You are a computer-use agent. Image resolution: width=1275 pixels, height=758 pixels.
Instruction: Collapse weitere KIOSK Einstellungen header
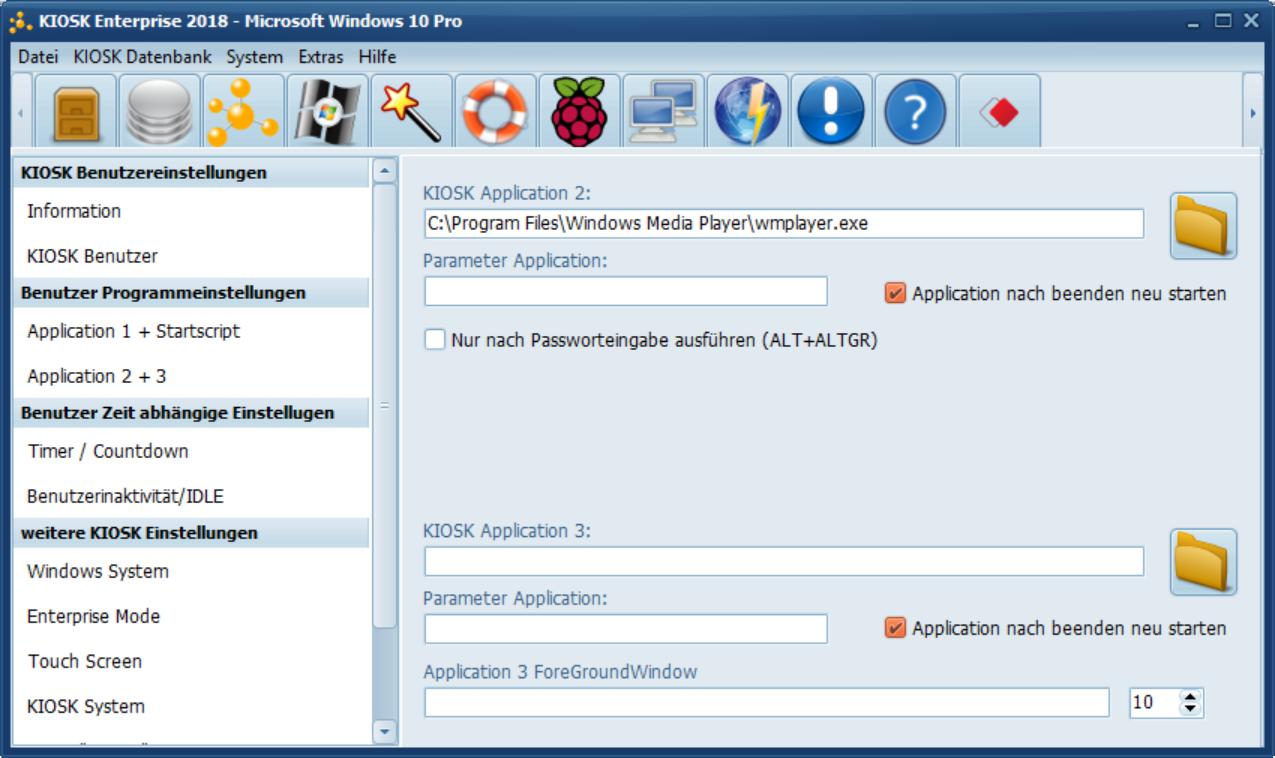[190, 533]
